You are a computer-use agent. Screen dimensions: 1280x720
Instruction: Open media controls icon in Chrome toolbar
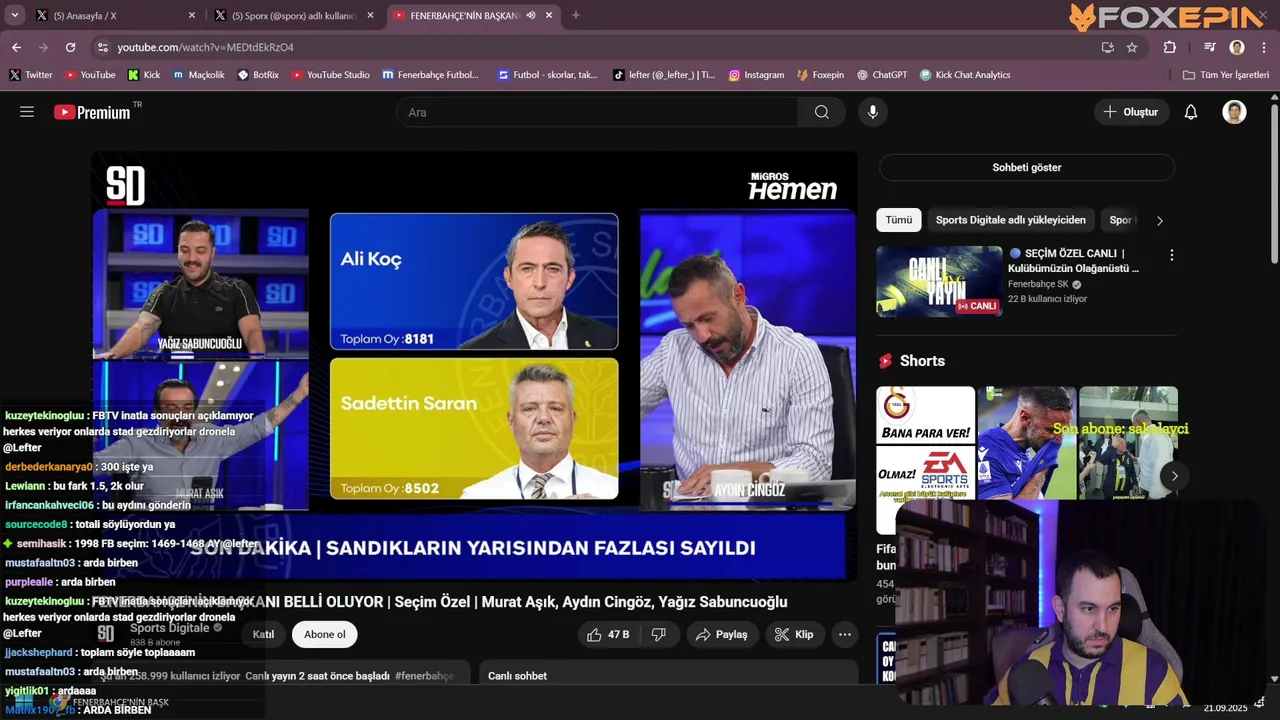[x=1210, y=47]
